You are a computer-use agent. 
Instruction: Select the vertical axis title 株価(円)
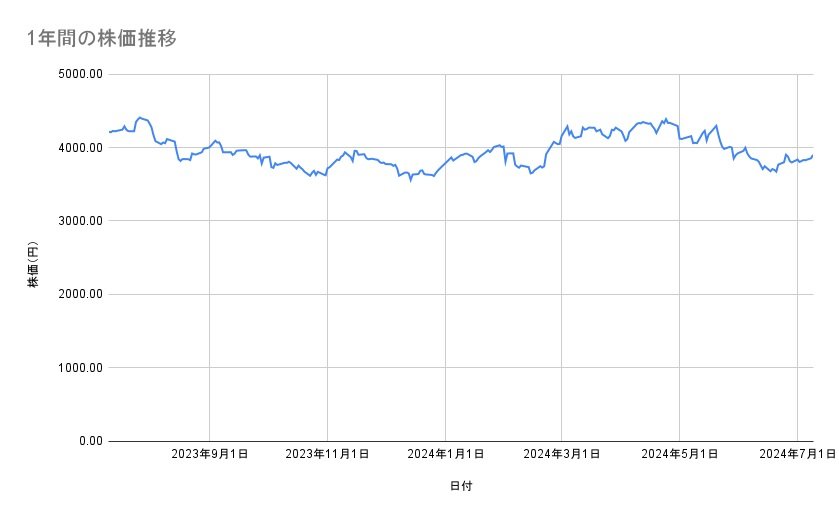click(33, 263)
